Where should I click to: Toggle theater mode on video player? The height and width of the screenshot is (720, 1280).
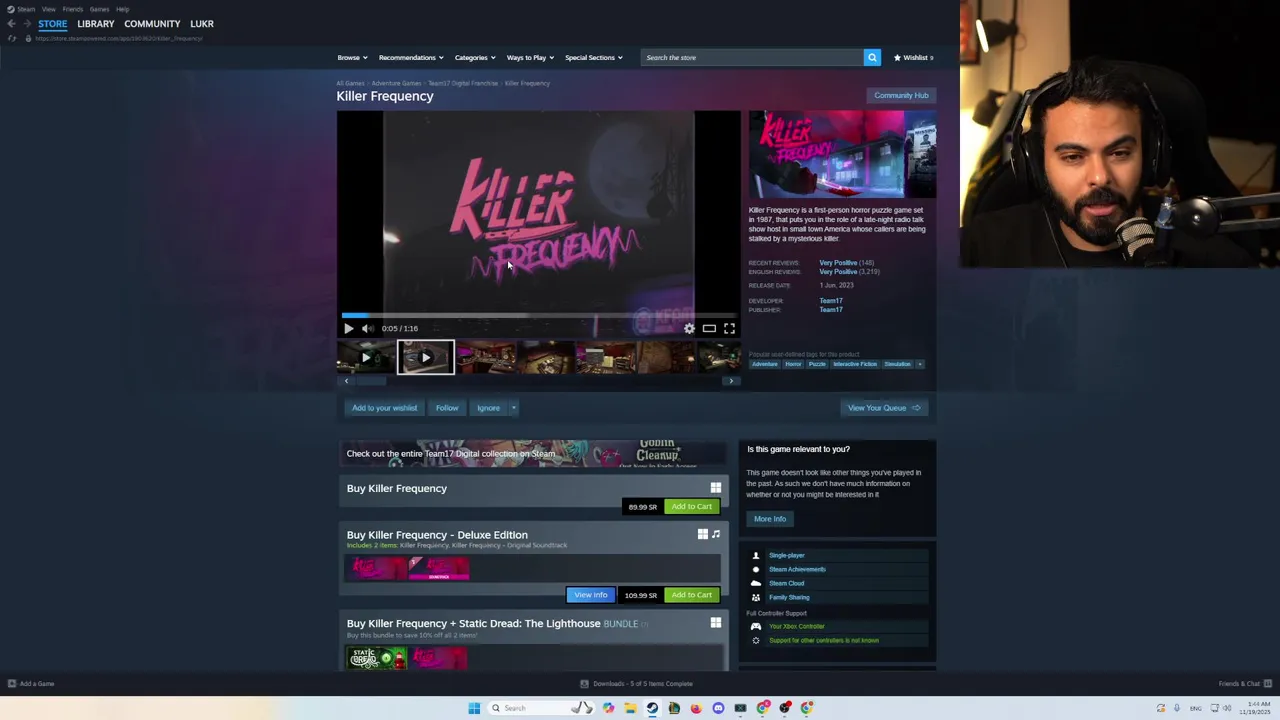709,328
